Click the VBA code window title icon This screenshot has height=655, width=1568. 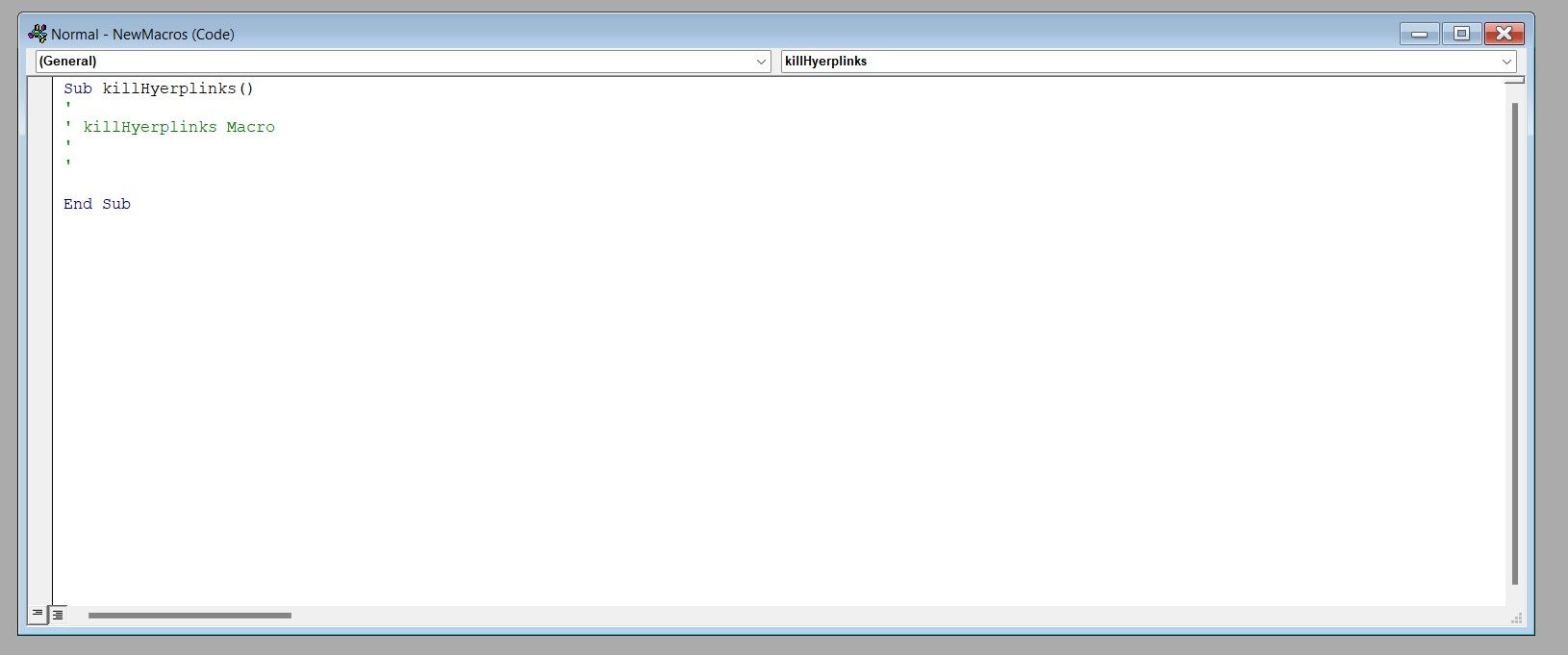click(38, 34)
